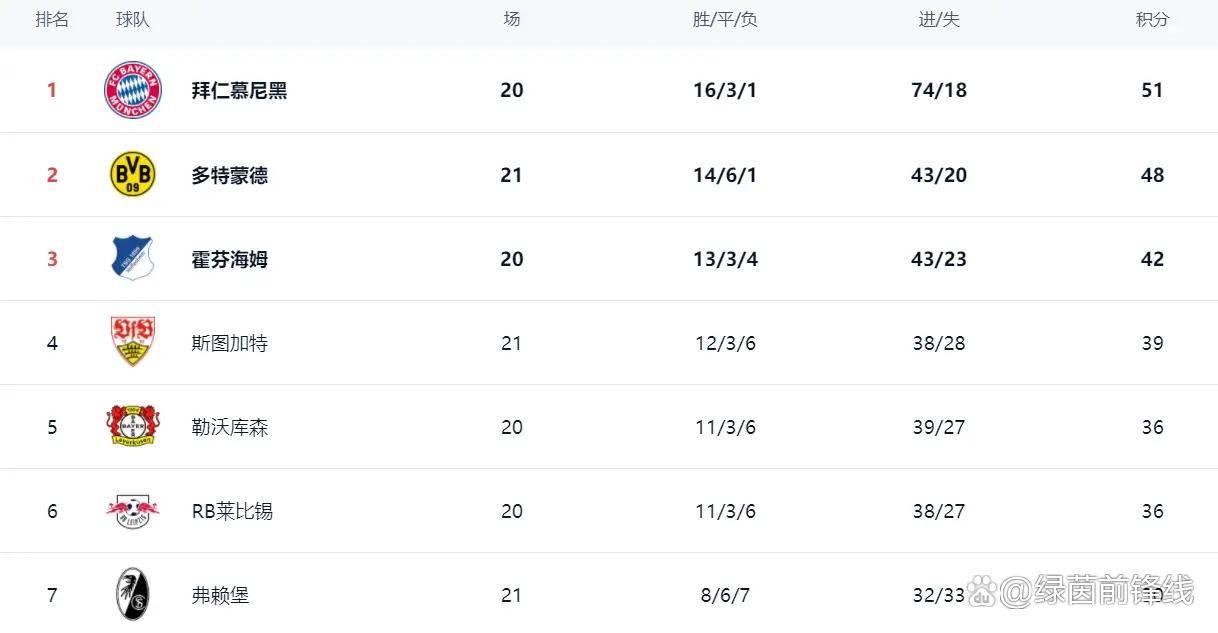Click the 胜/平/负 column header

coord(725,20)
